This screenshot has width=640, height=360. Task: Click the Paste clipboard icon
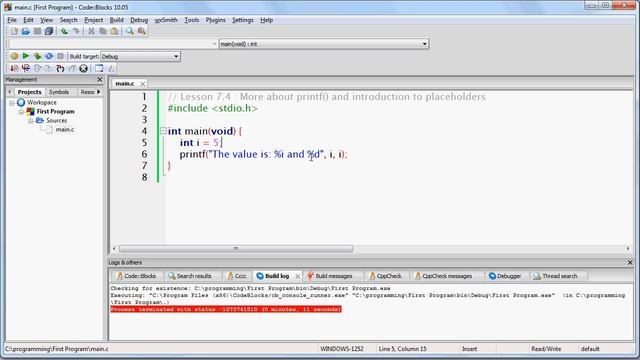(x=115, y=31)
